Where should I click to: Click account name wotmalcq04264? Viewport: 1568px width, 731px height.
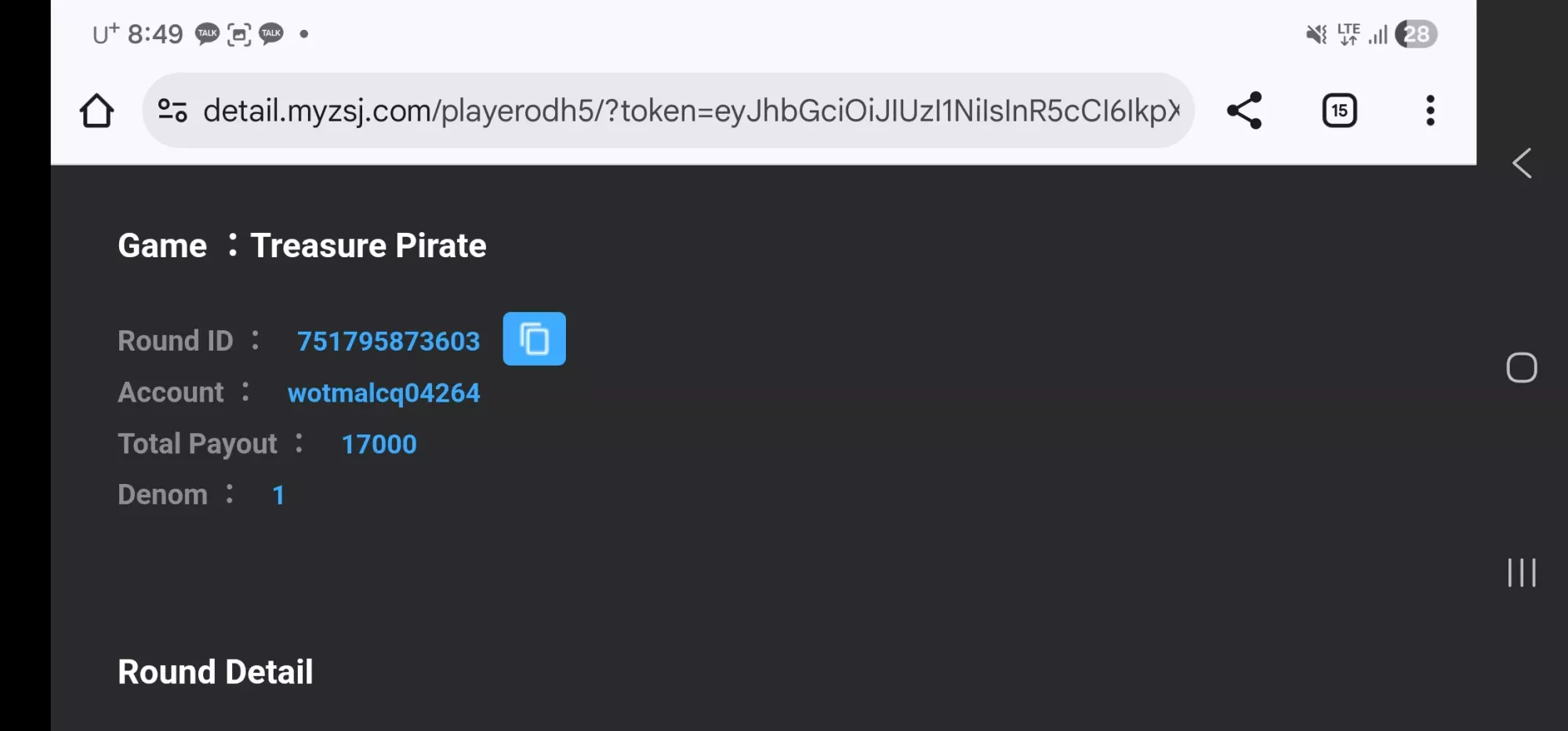click(x=383, y=393)
